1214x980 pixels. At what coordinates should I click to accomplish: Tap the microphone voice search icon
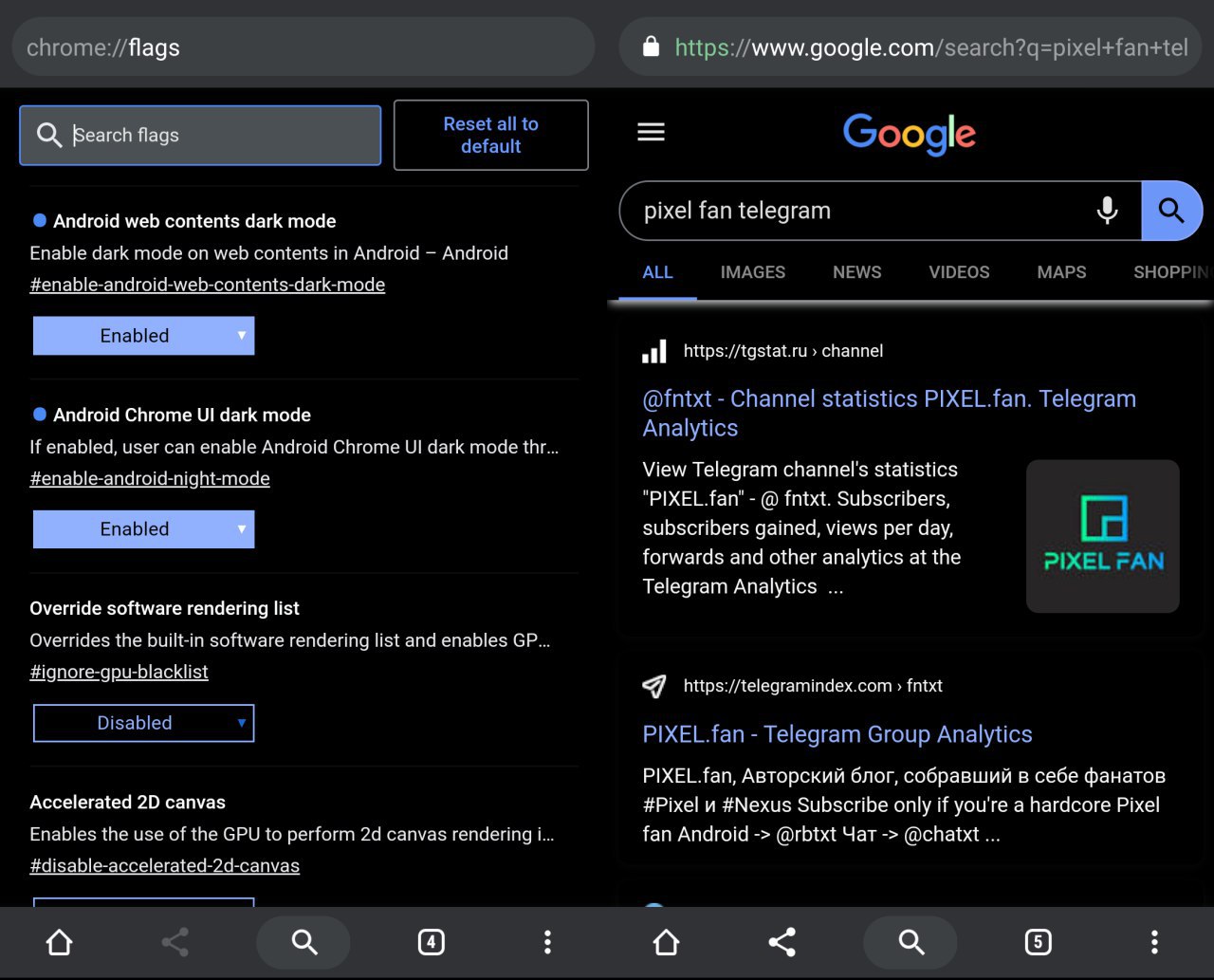click(x=1107, y=211)
